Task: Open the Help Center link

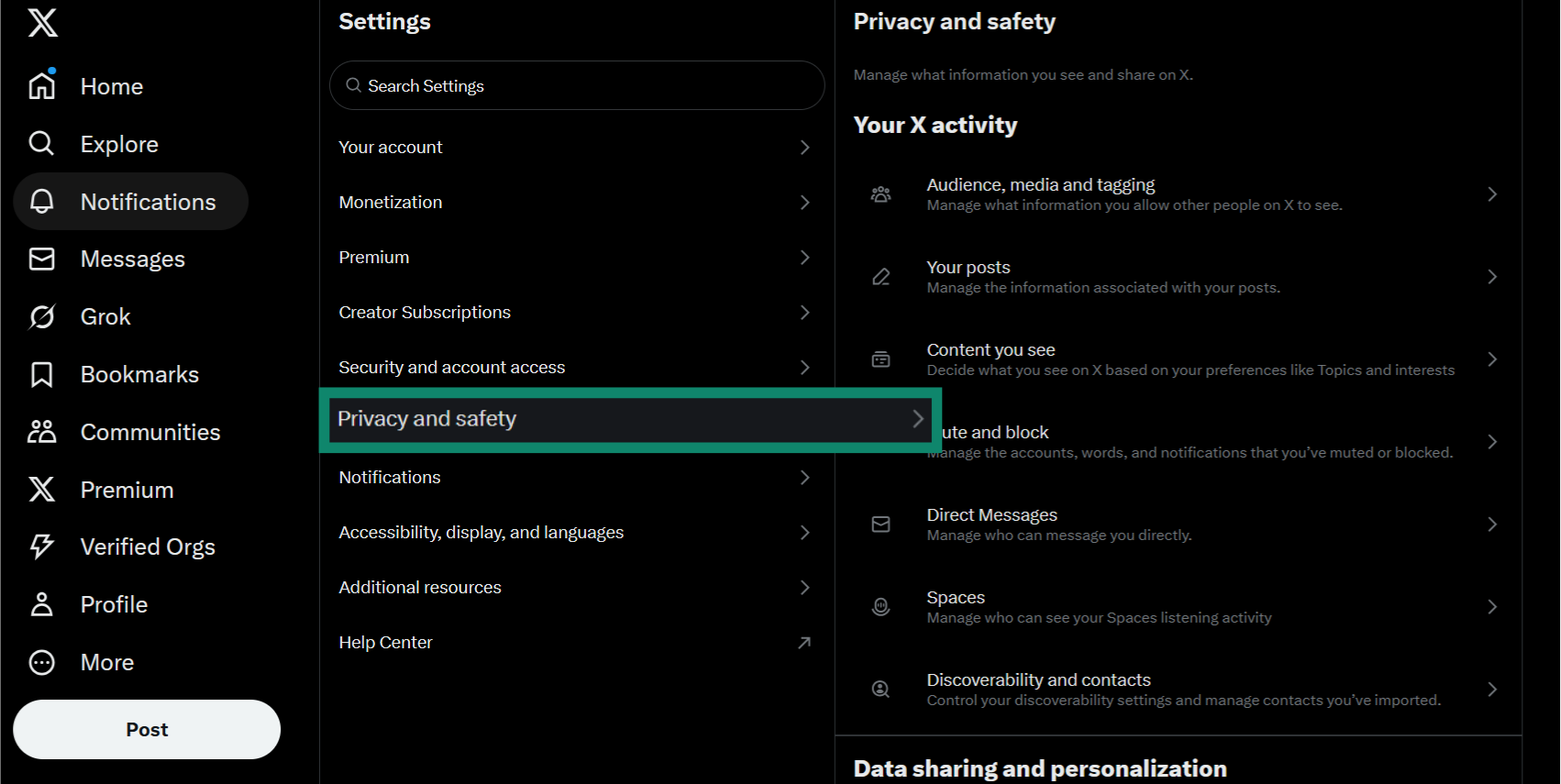Action: tap(576, 642)
